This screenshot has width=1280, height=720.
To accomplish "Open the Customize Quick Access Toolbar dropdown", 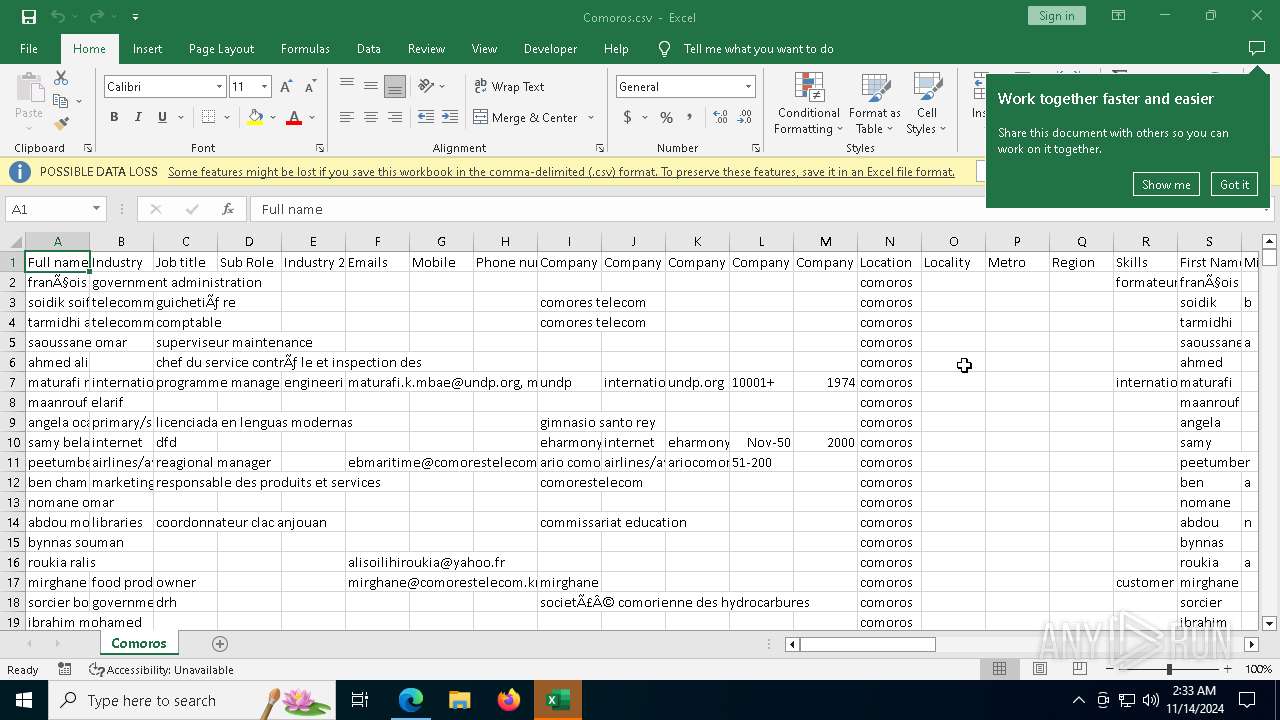I will pos(135,16).
